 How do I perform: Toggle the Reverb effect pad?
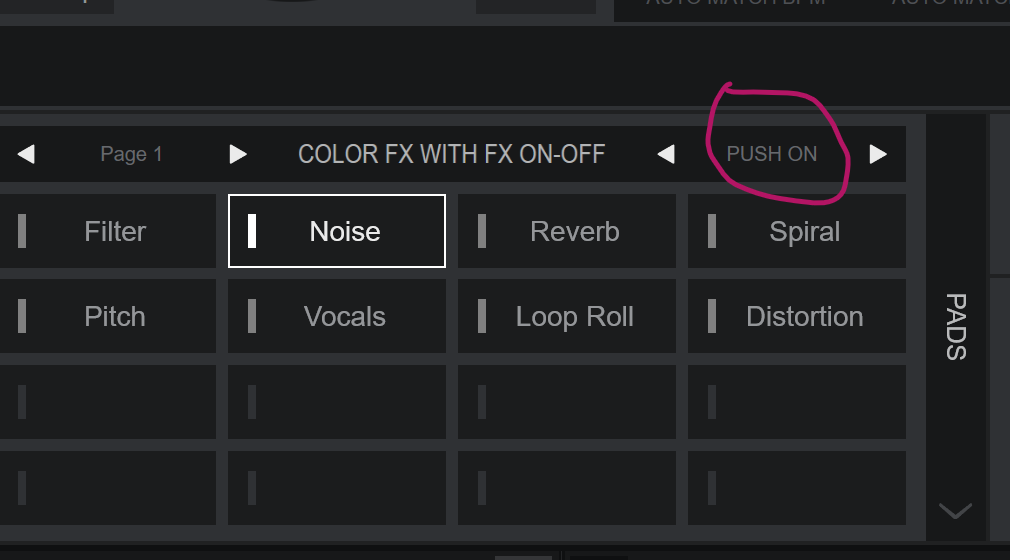(x=567, y=231)
